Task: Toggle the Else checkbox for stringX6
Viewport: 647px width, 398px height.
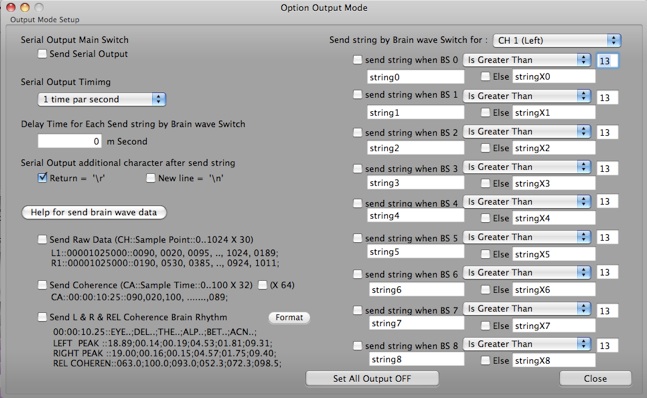Action: coord(486,290)
